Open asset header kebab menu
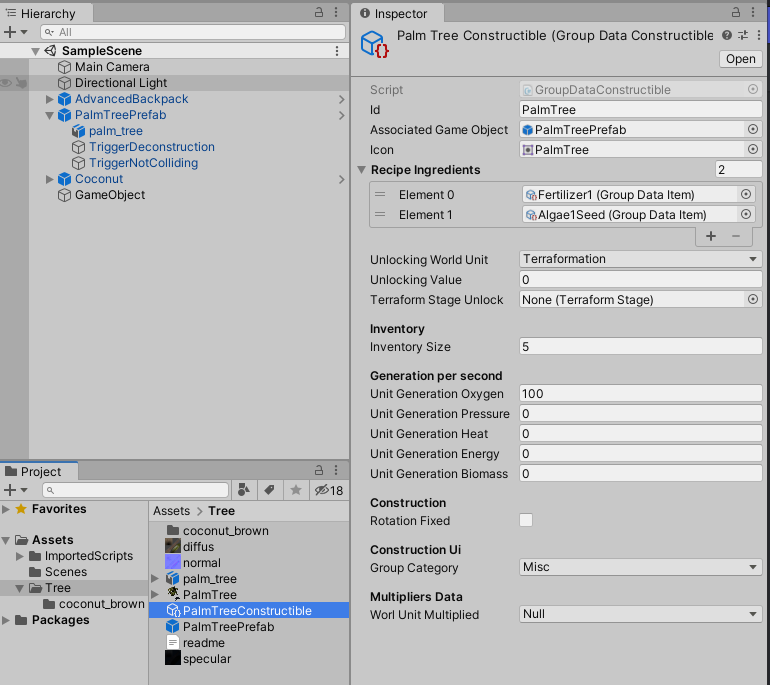Image resolution: width=770 pixels, height=685 pixels. [759, 35]
